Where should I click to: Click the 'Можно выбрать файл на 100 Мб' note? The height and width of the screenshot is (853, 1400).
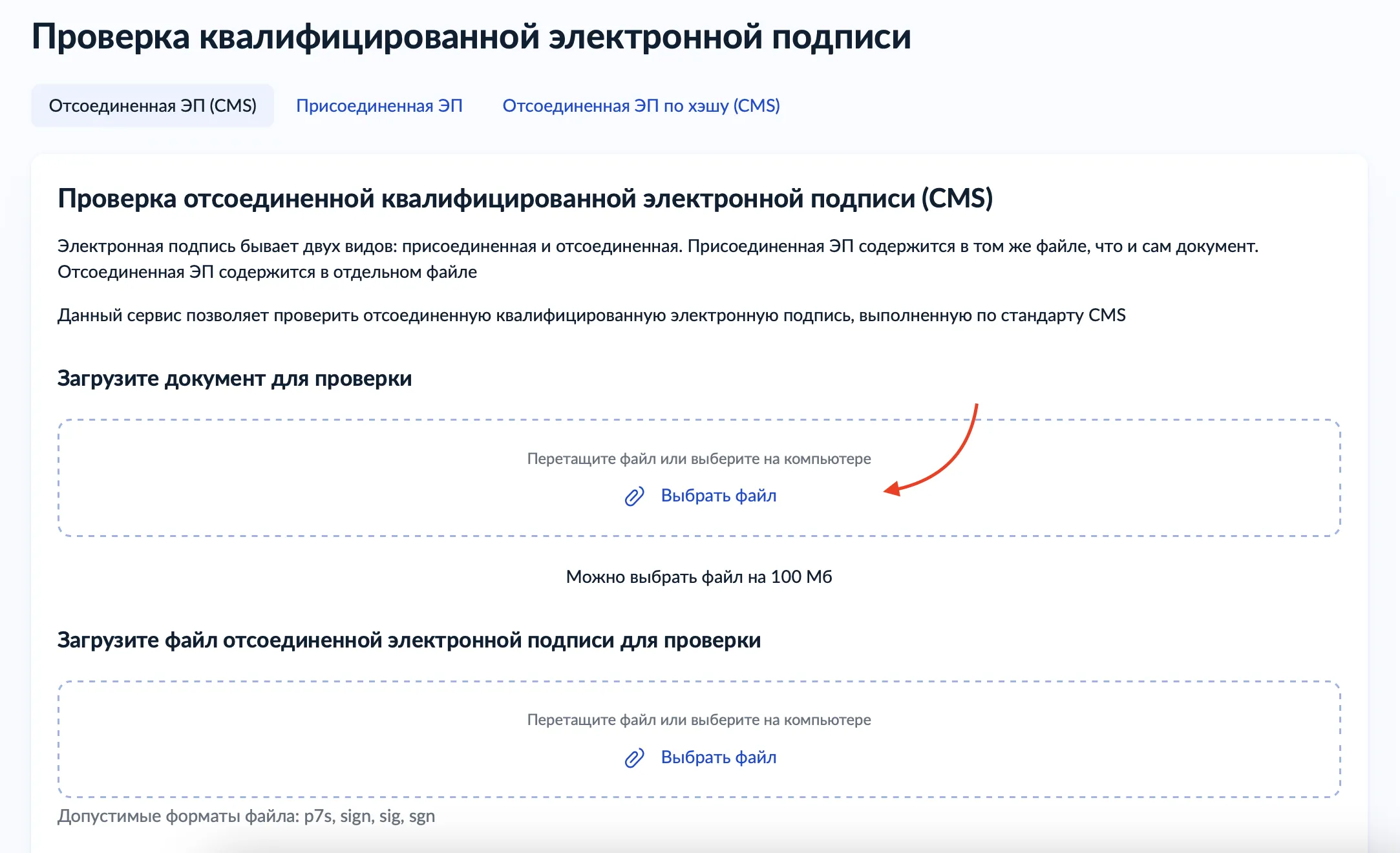coord(699,577)
